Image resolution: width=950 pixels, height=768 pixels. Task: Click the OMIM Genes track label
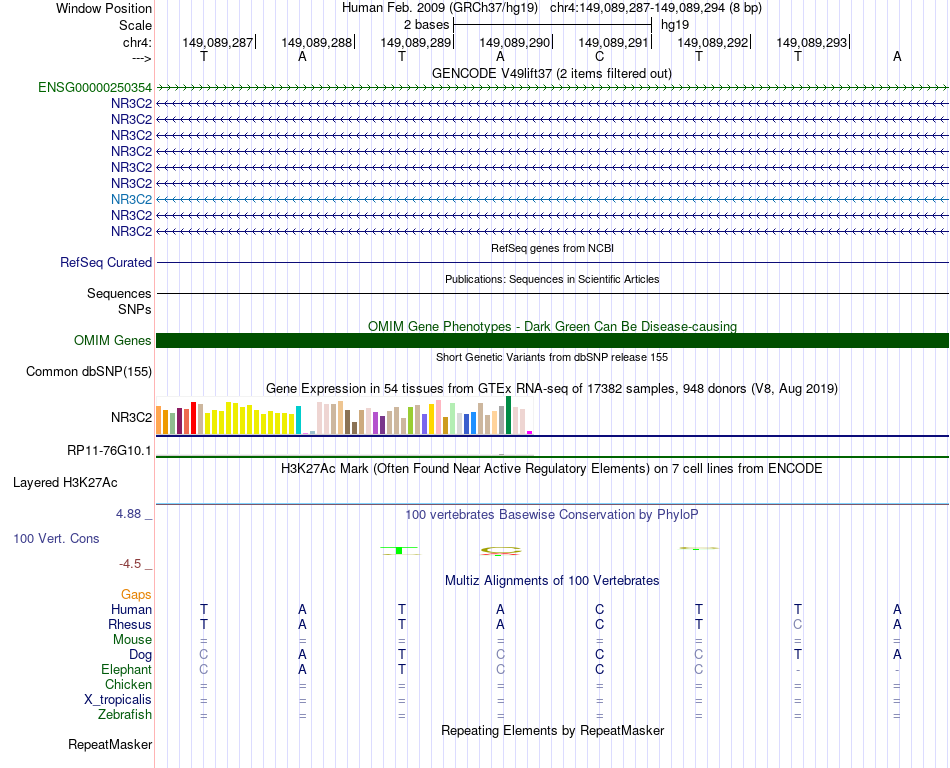coord(113,340)
